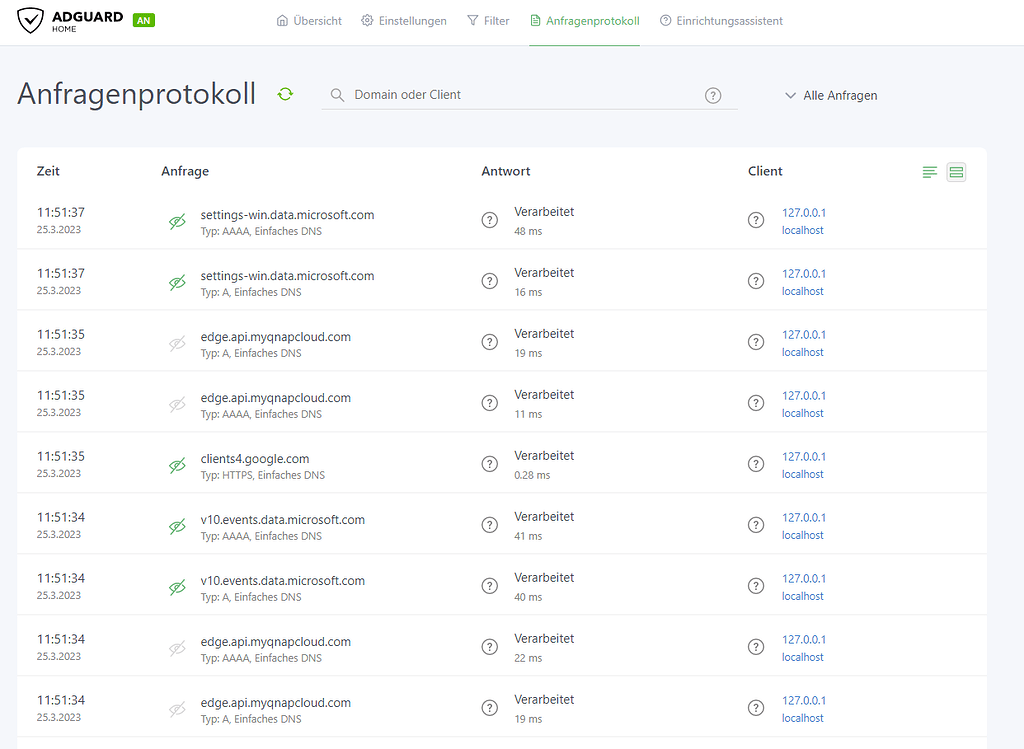Expand the Filter navigation menu
Image resolution: width=1024 pixels, height=749 pixels.
tap(488, 21)
